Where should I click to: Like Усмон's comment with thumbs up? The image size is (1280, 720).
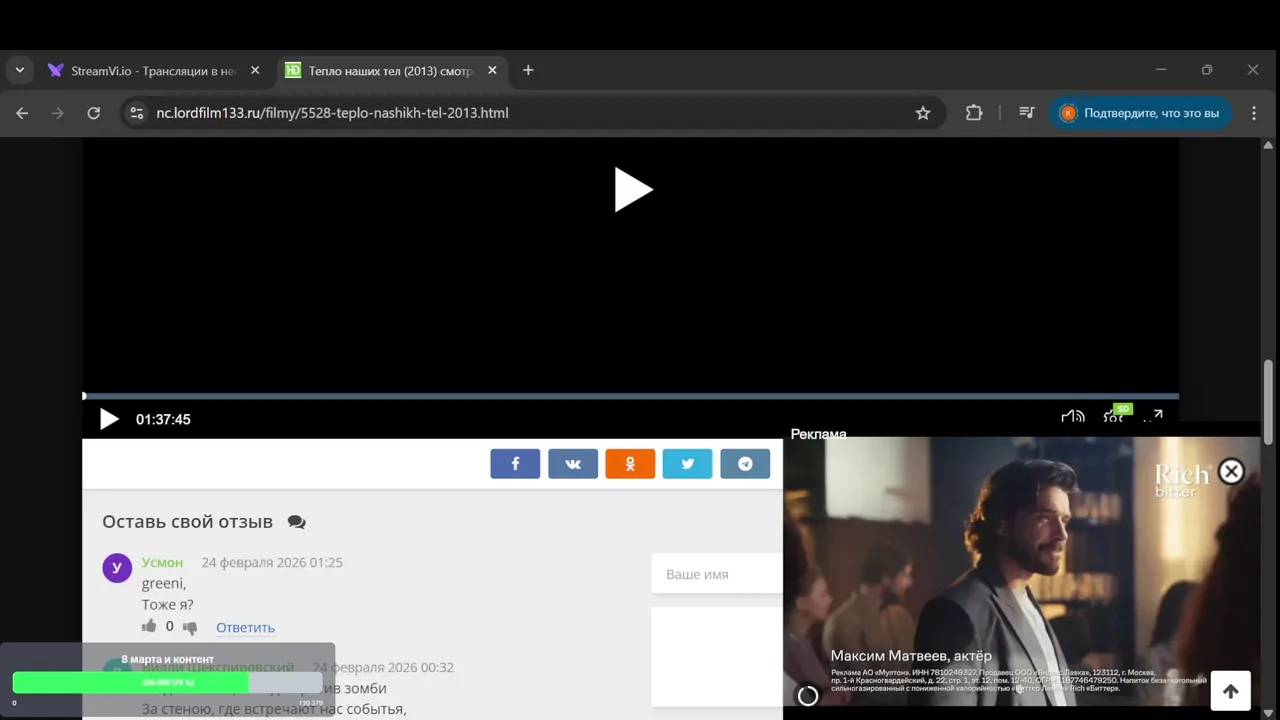[x=149, y=626]
